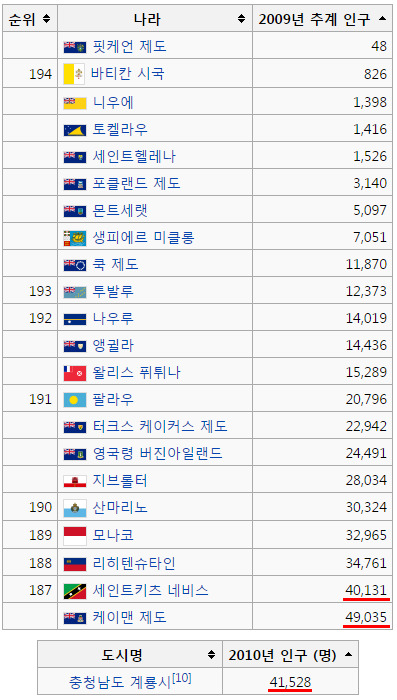The width and height of the screenshot is (397, 700).
Task: Open the 터크스 케이커스 제도 link
Action: point(160,427)
